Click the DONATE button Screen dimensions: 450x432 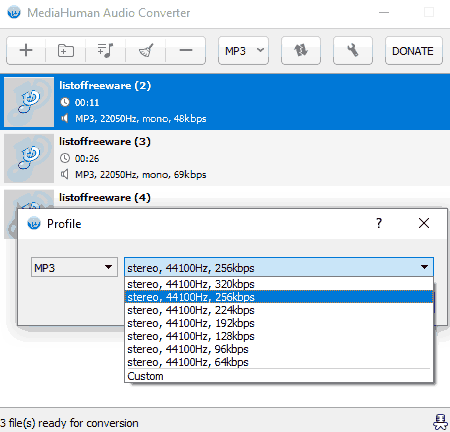coord(414,51)
